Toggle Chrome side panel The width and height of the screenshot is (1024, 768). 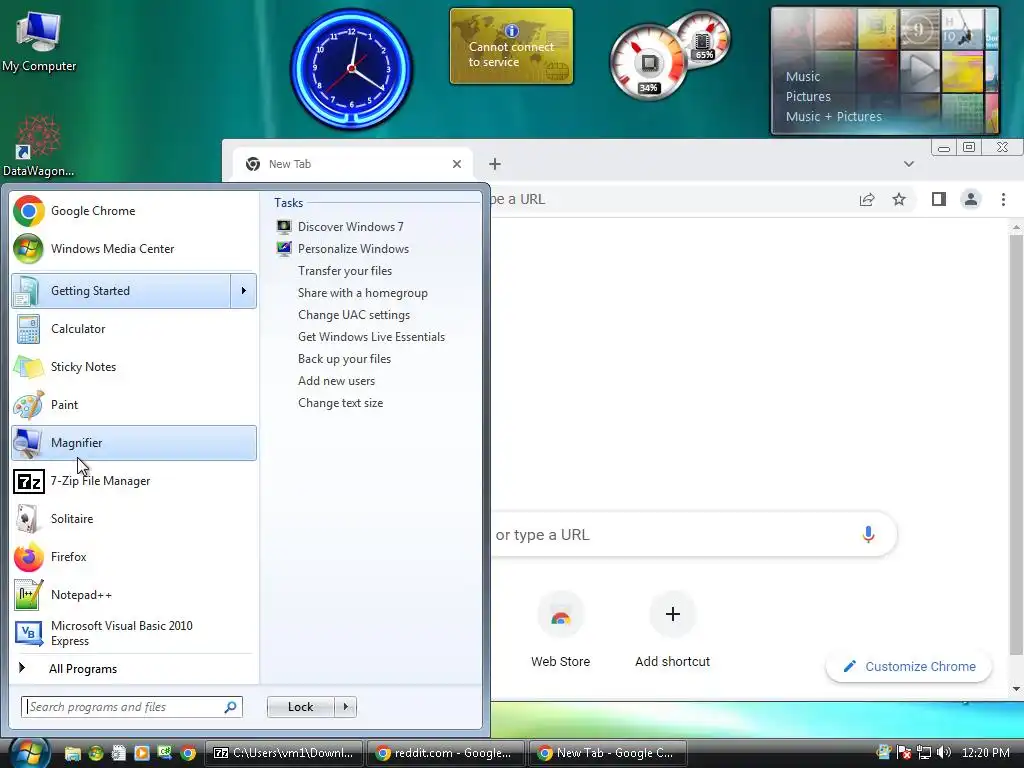tap(938, 199)
